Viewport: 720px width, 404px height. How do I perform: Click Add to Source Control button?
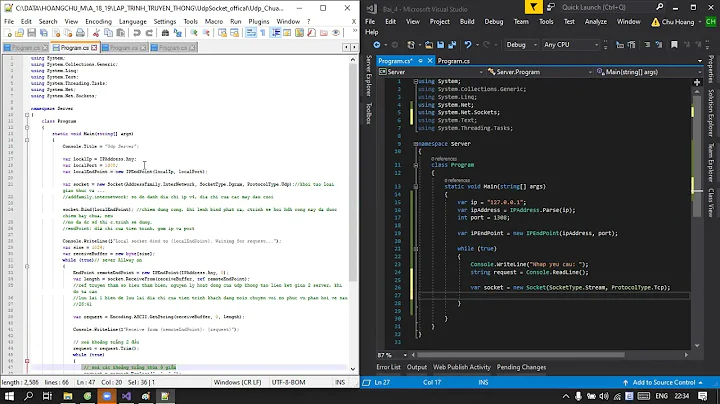664,382
